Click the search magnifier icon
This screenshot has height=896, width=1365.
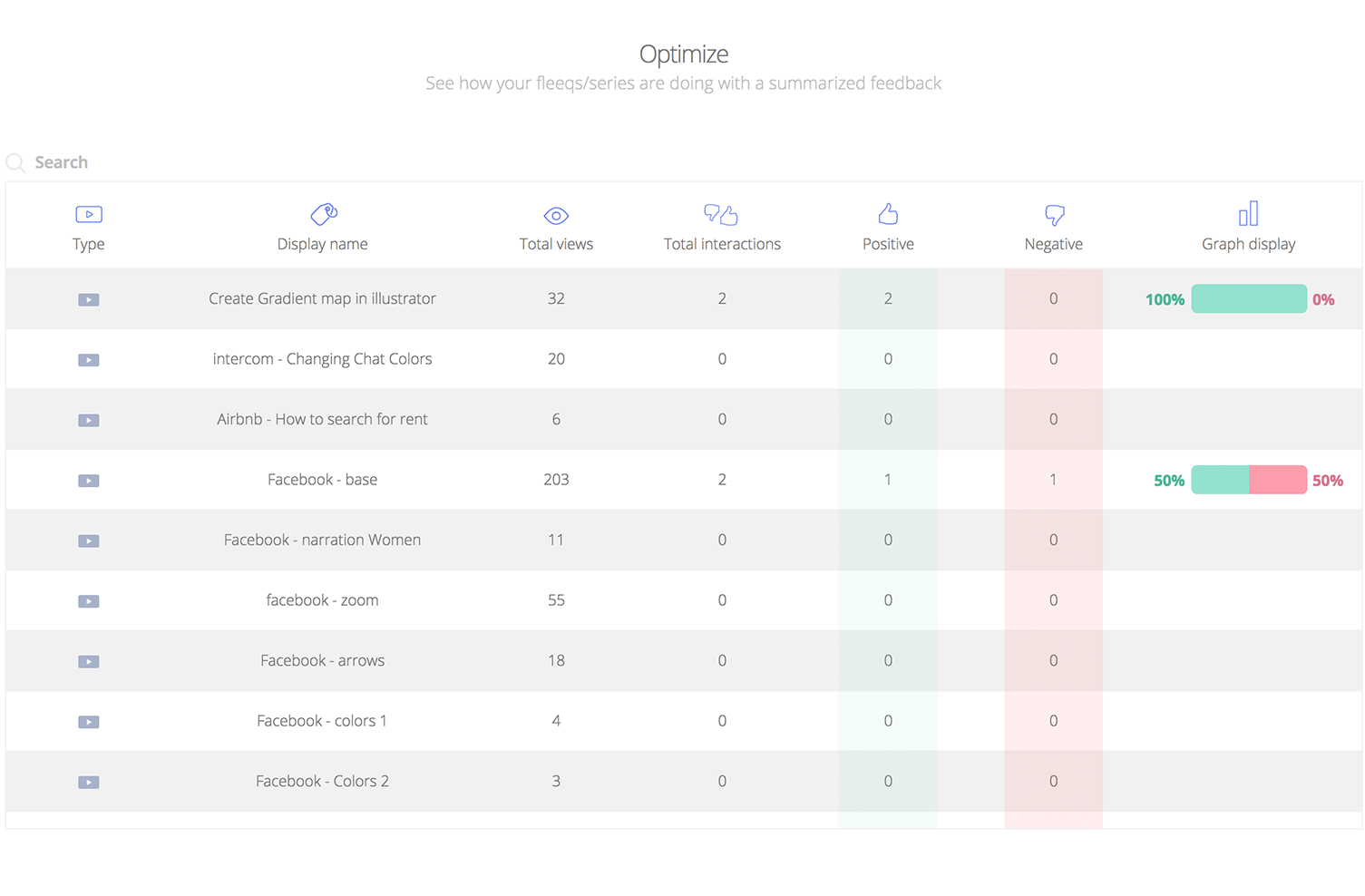pos(15,163)
